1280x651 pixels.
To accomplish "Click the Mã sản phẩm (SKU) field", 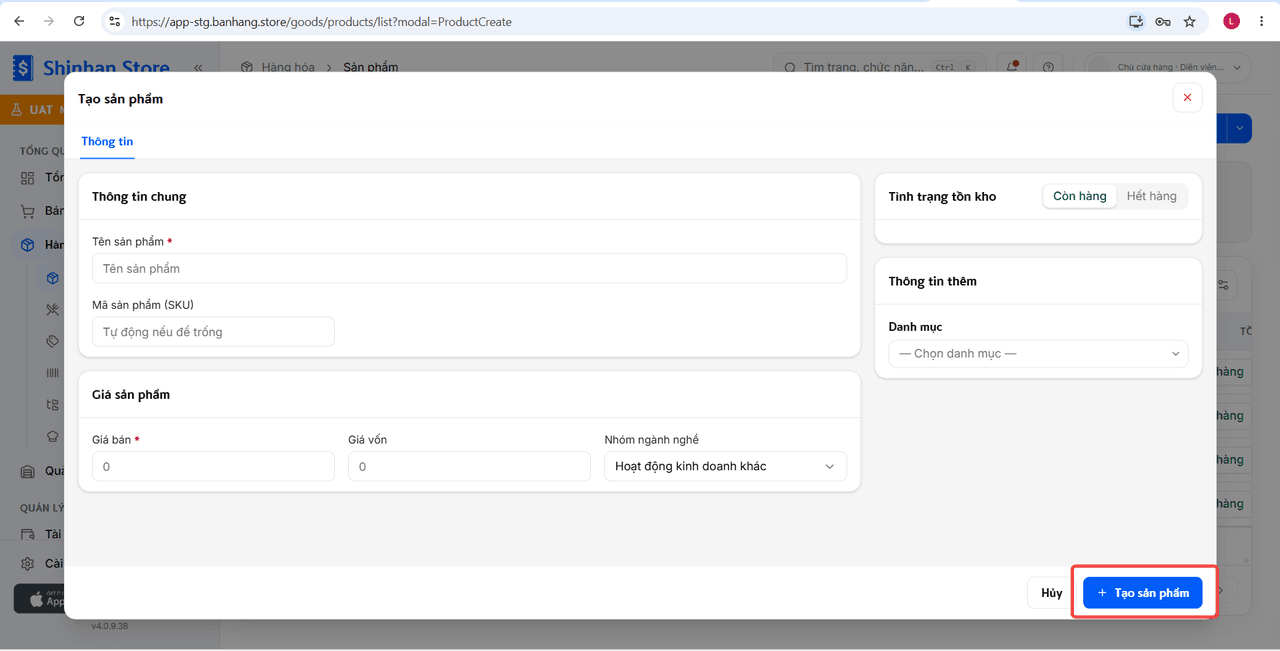I will coord(213,332).
